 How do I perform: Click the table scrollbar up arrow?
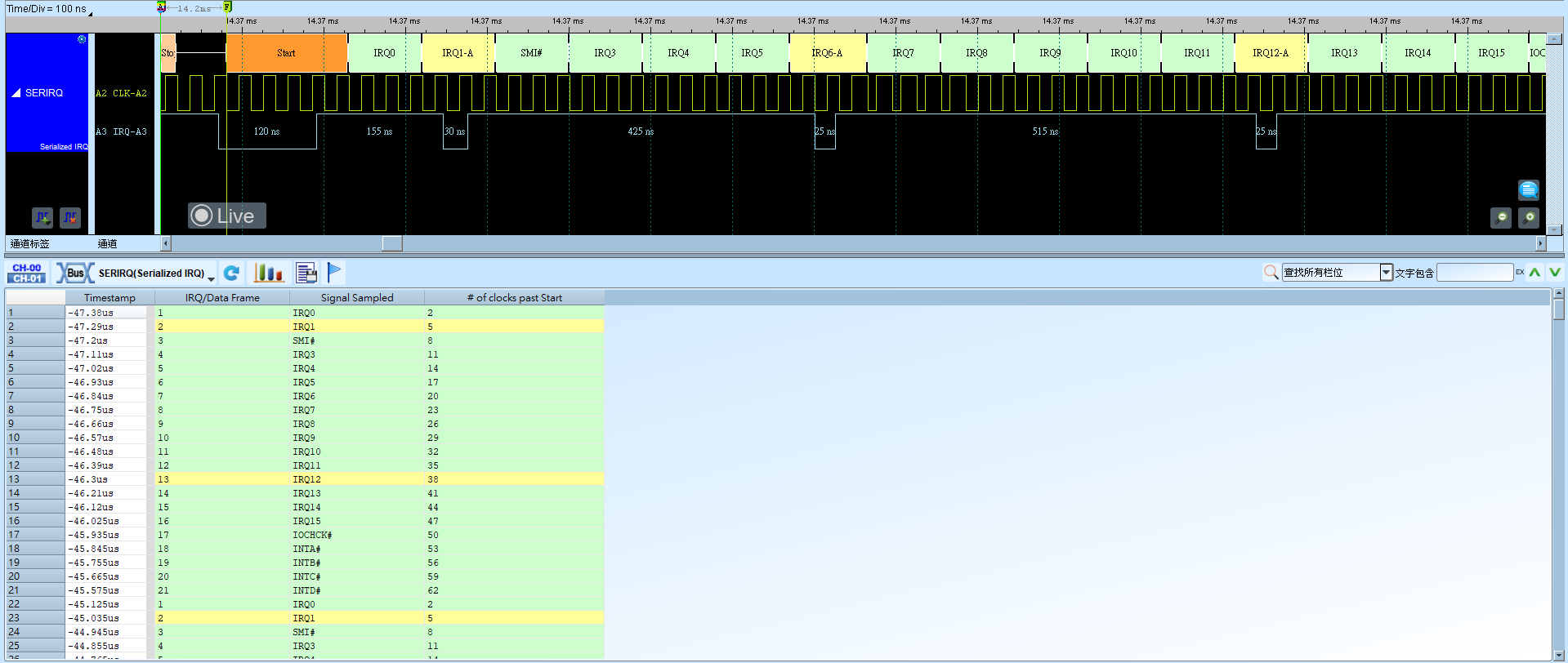[1559, 293]
